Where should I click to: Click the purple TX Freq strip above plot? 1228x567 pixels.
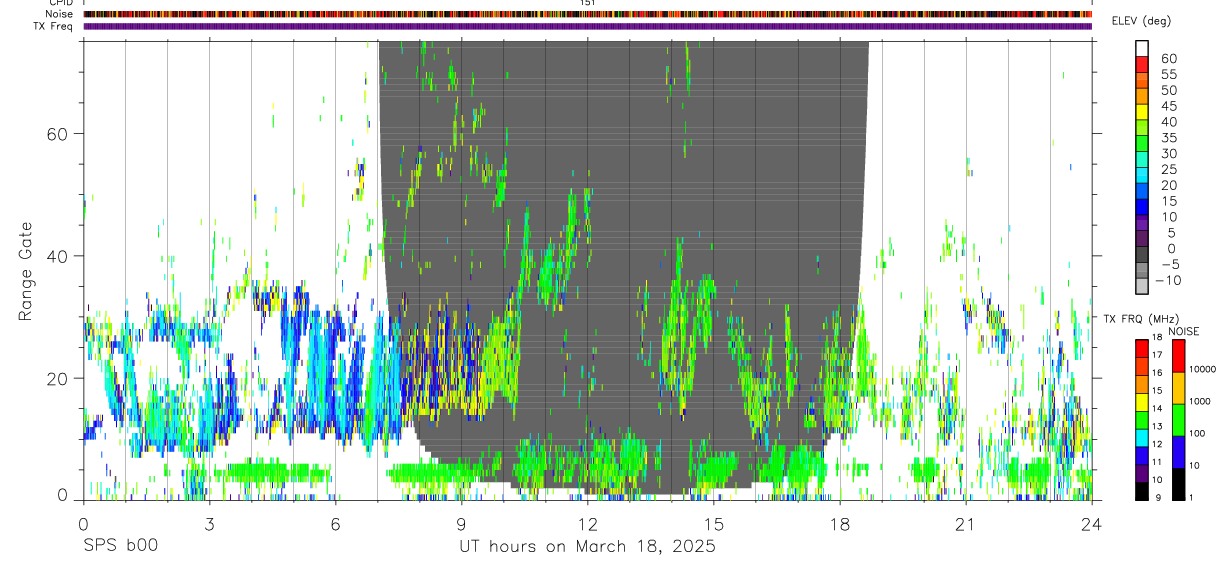point(588,26)
